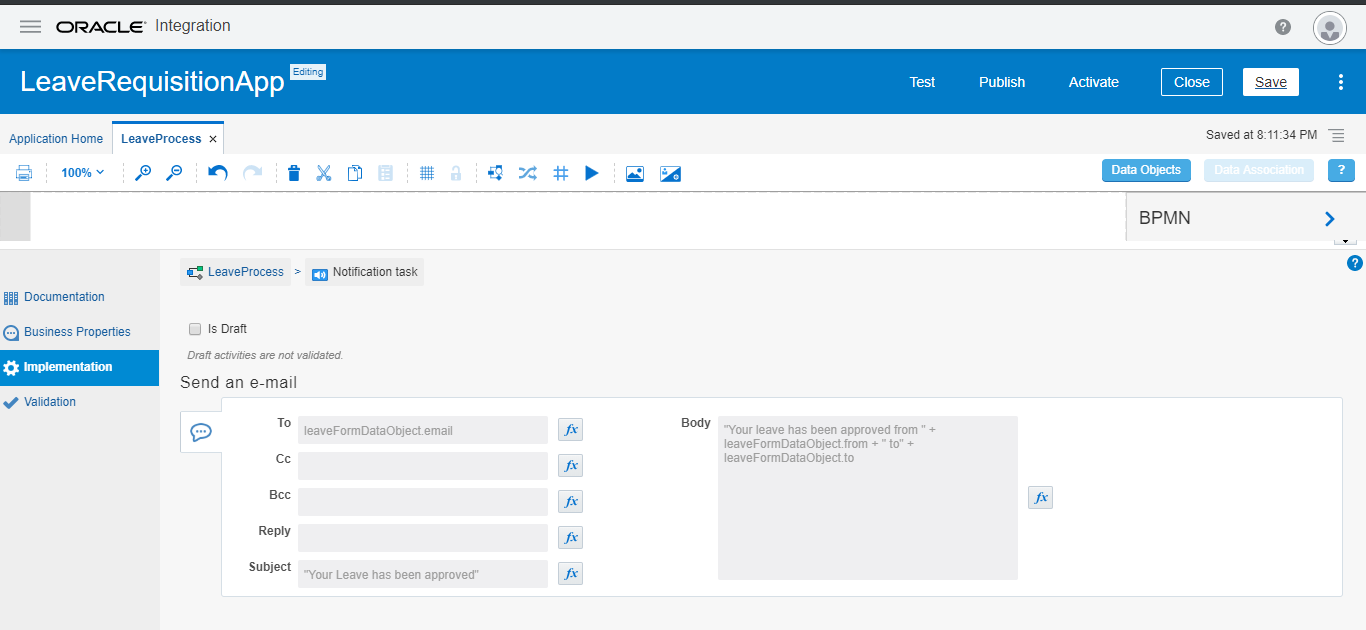
Task: Click the Data Association button
Action: click(1259, 170)
